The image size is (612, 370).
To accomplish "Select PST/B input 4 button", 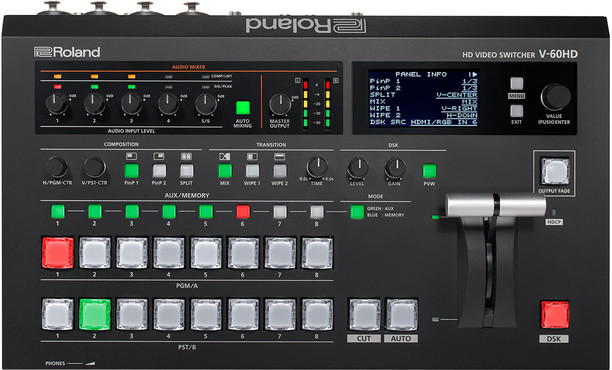I will [x=169, y=315].
